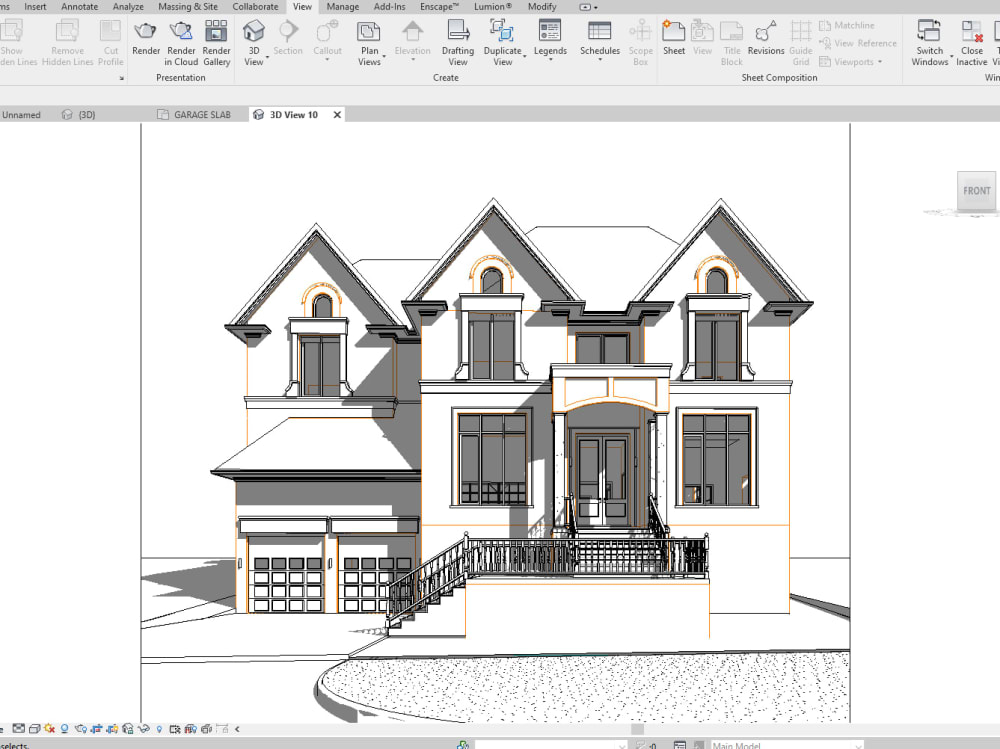Launch Render in Cloud

(181, 31)
